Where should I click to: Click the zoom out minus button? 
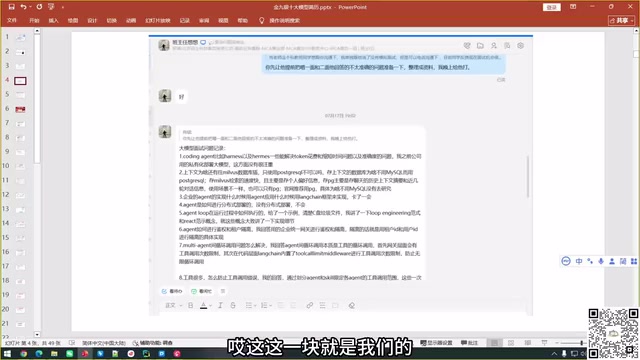coord(558,343)
